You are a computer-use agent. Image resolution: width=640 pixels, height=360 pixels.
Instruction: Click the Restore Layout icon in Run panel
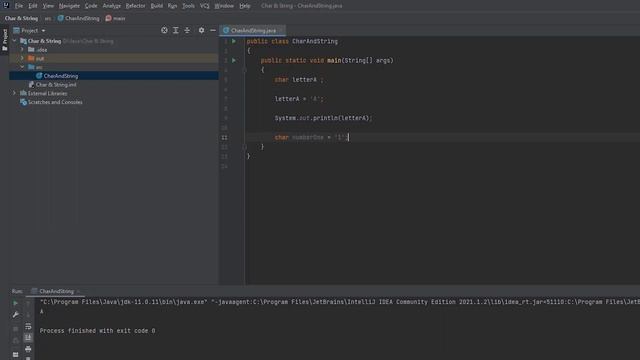pos(16,355)
